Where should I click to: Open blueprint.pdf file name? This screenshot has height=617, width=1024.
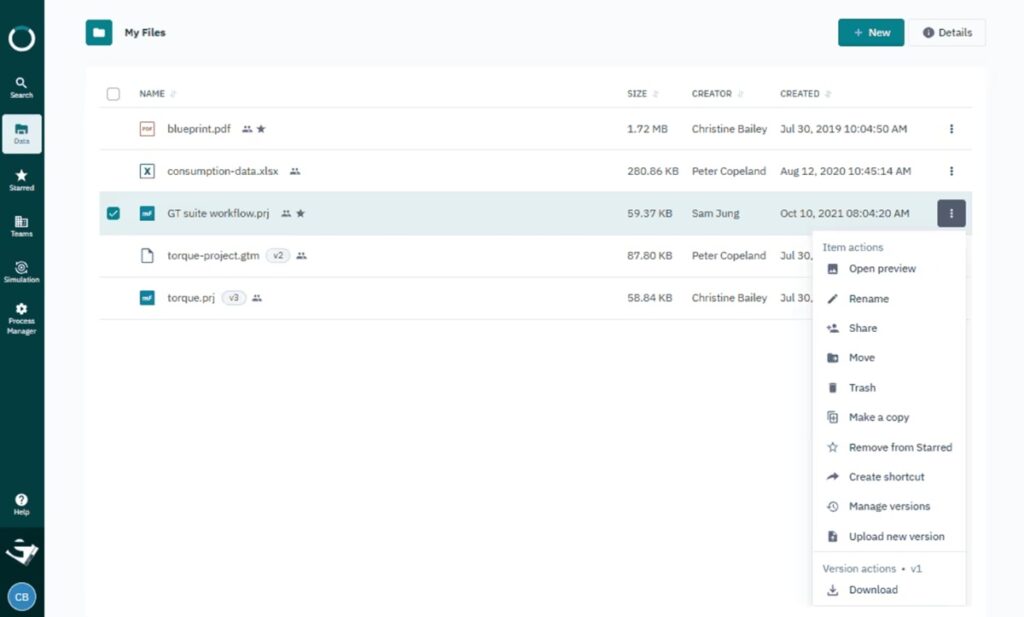(199, 129)
